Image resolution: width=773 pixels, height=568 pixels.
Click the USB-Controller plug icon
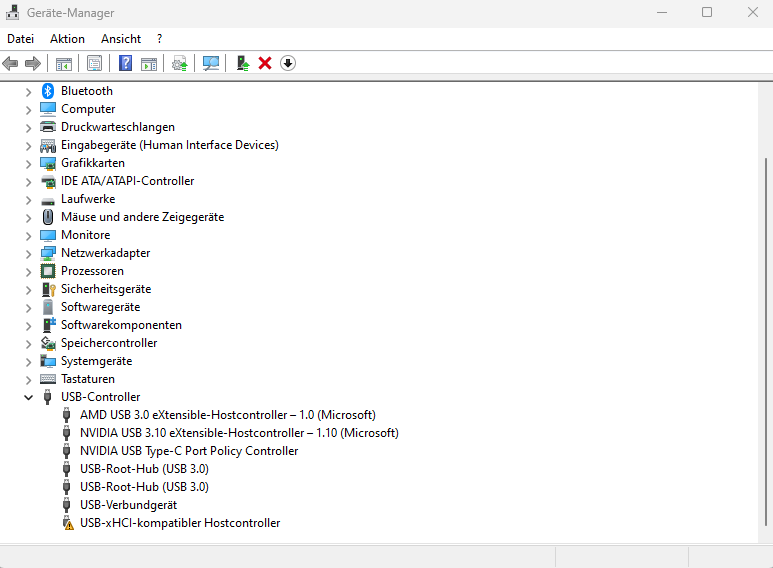(x=47, y=397)
